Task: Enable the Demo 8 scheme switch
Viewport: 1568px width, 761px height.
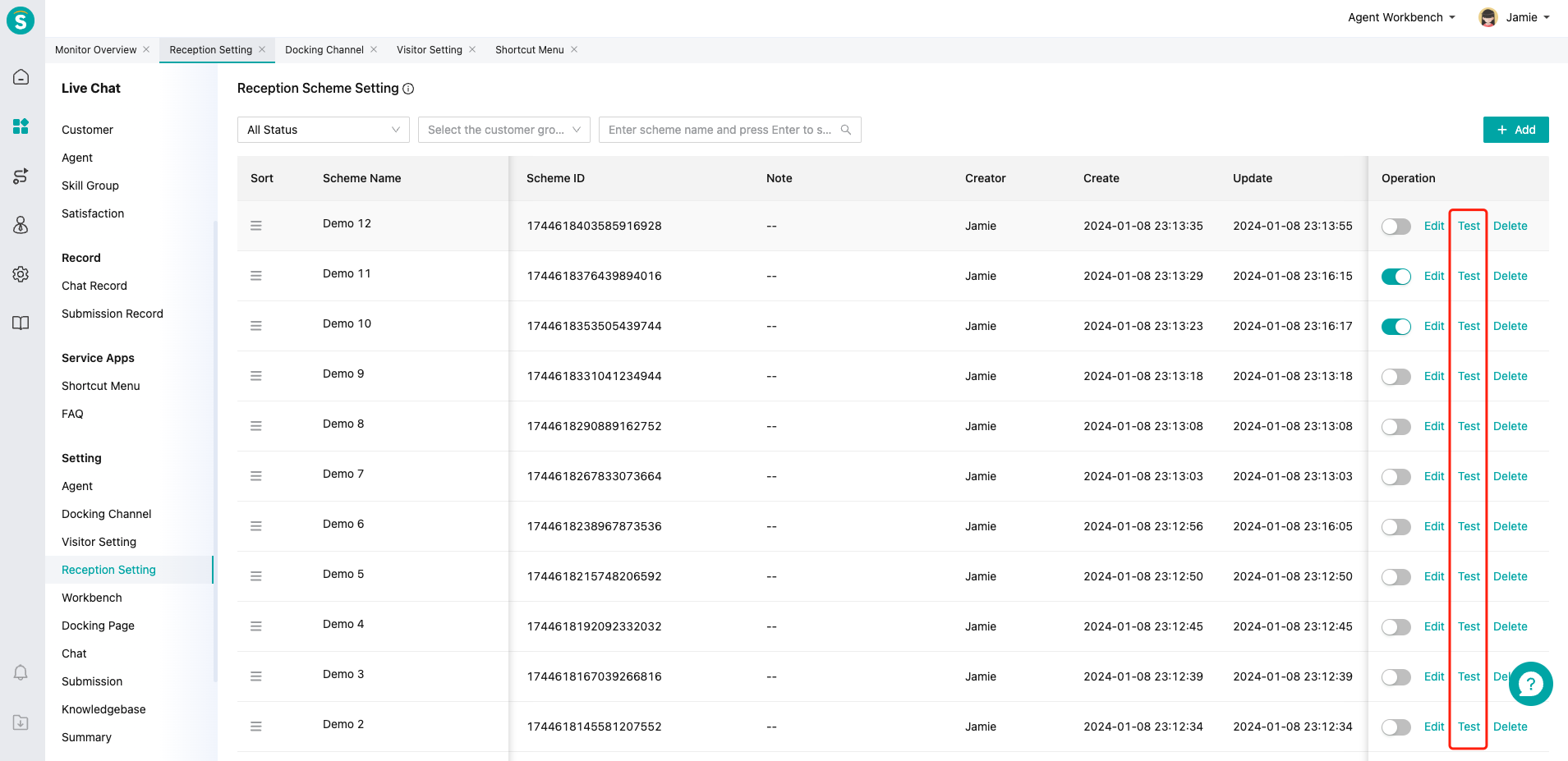Action: pyautogui.click(x=1396, y=427)
